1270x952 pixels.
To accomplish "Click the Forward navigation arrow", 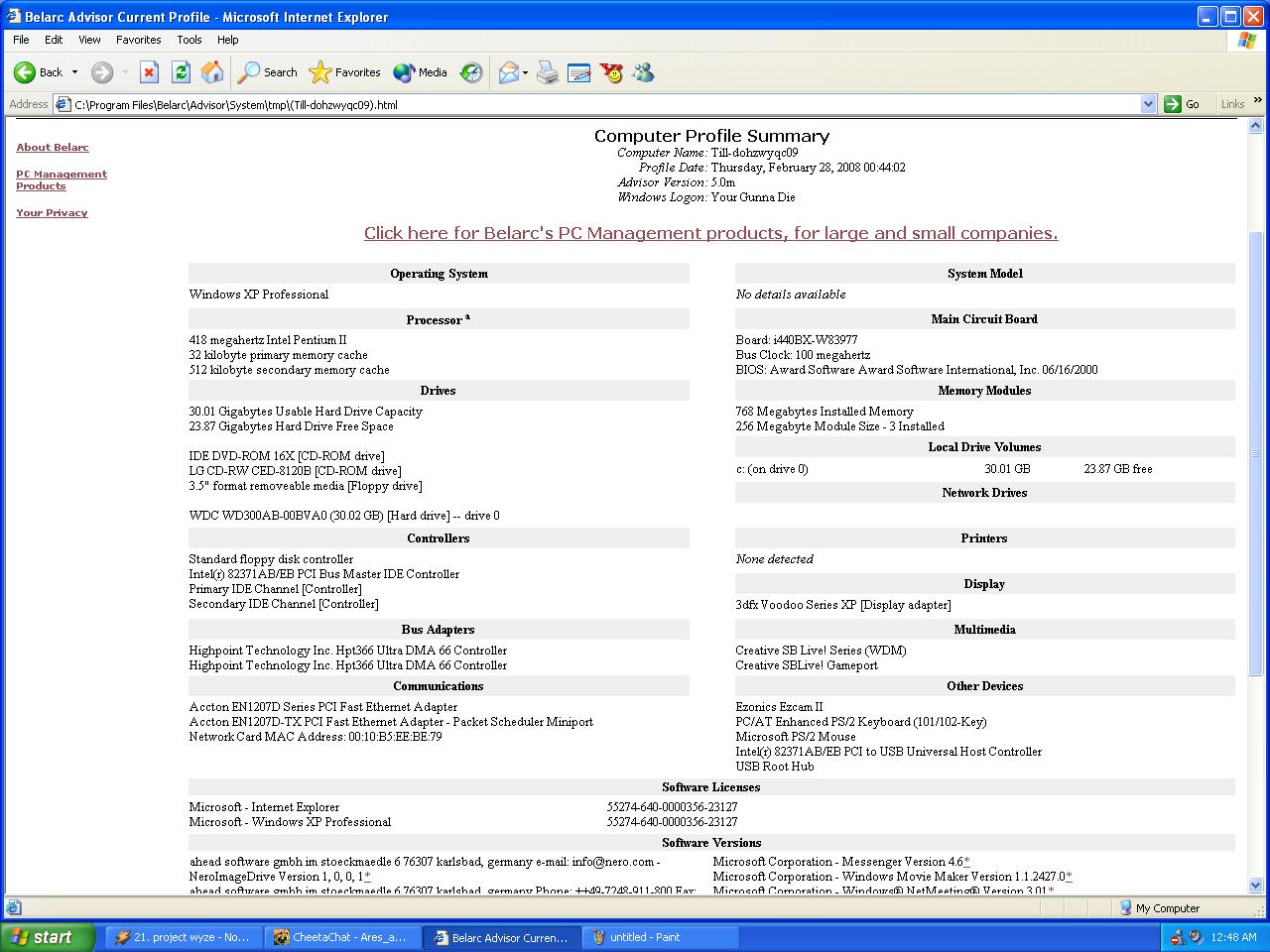I will [101, 72].
